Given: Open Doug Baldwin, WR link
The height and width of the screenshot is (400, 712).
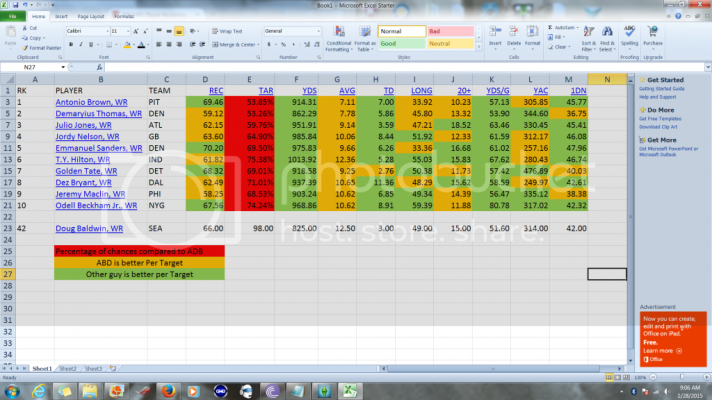Looking at the screenshot, I should (x=89, y=228).
